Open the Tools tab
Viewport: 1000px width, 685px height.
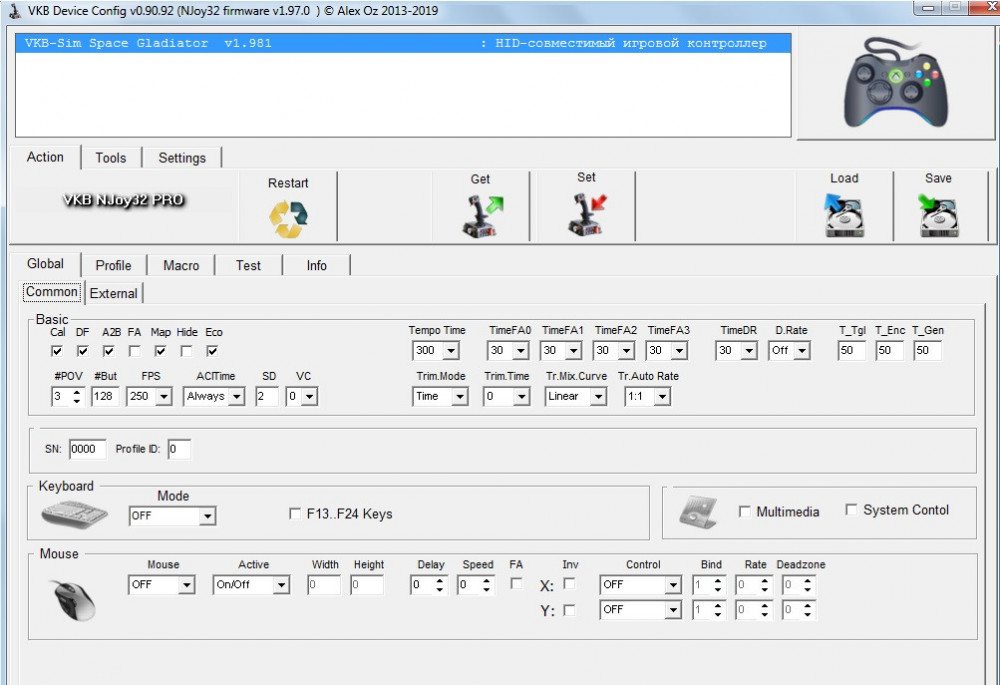(x=110, y=158)
